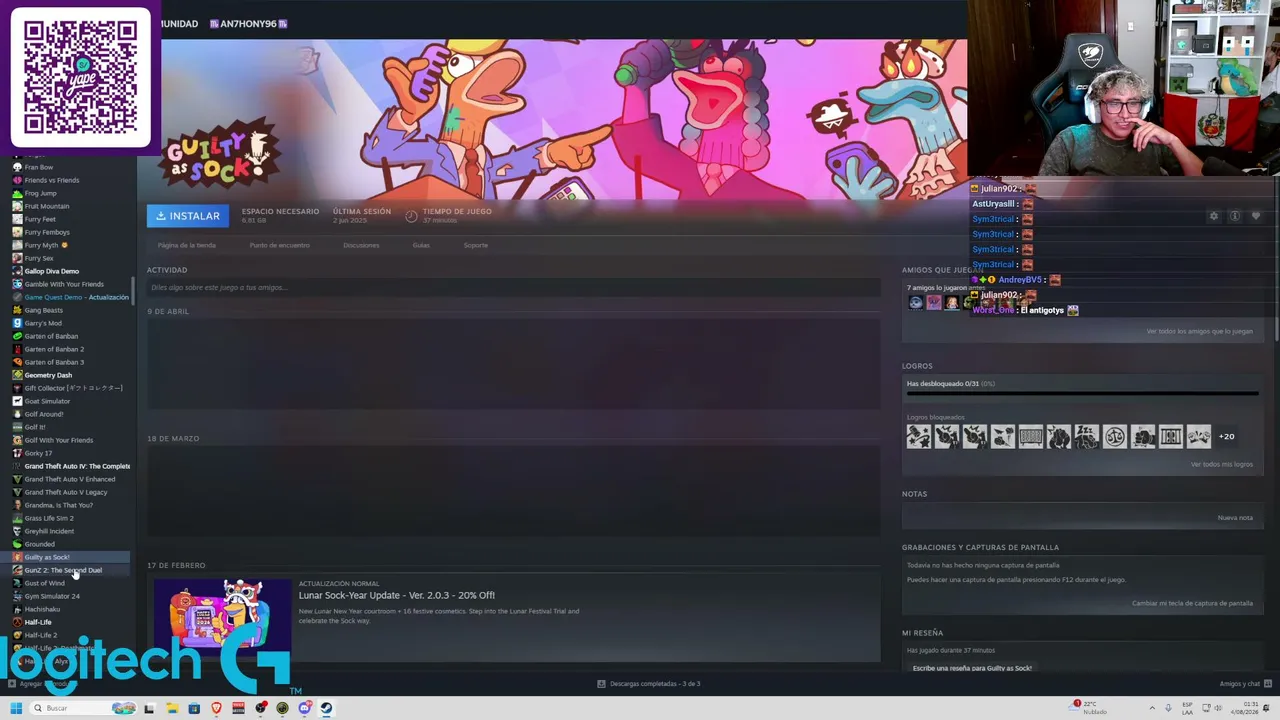Open the Página de la tienda tab

[x=186, y=245]
